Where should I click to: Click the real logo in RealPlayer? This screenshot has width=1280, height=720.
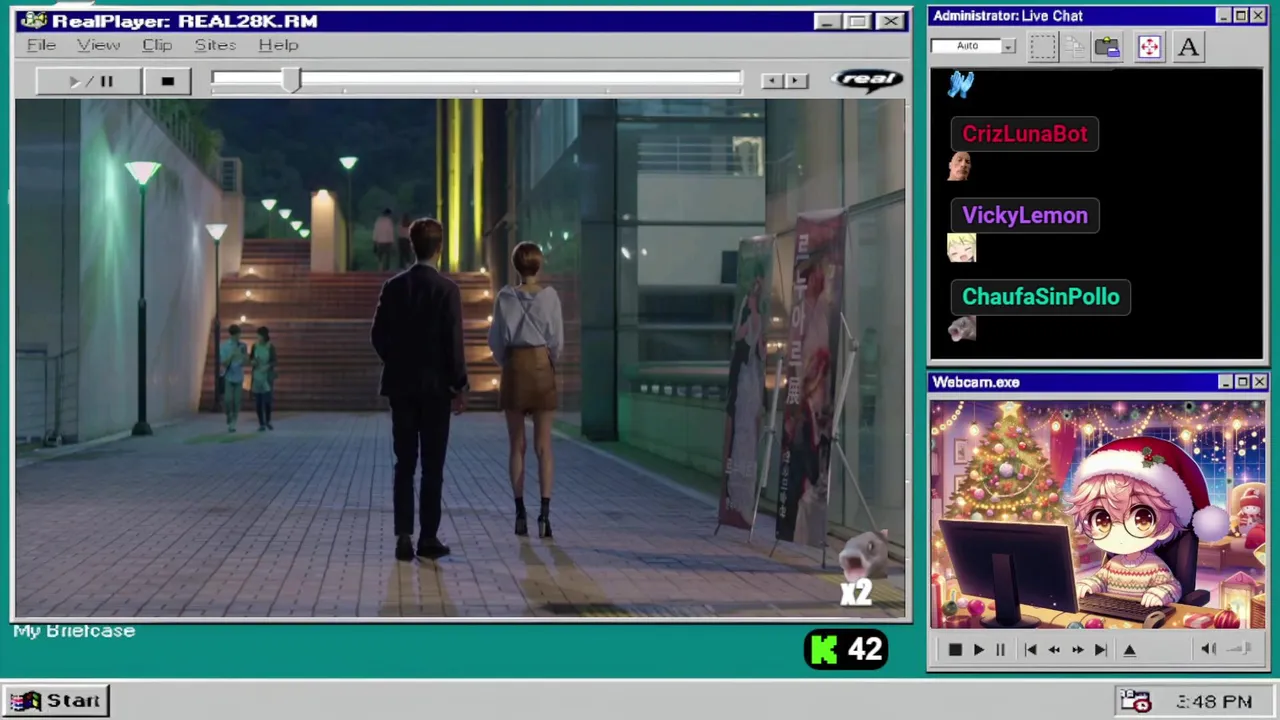coord(867,80)
